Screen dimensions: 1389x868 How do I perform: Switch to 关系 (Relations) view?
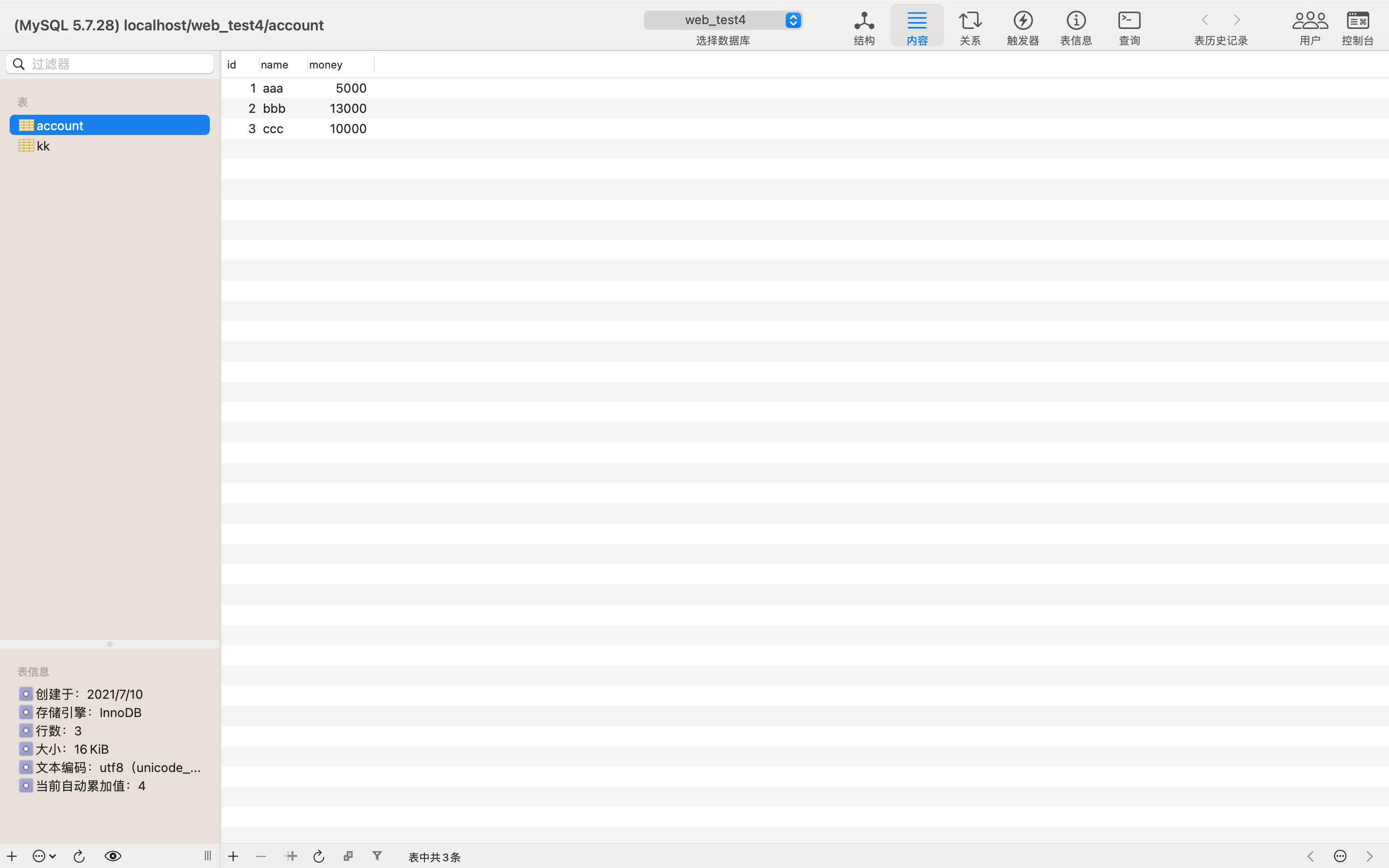[x=970, y=27]
